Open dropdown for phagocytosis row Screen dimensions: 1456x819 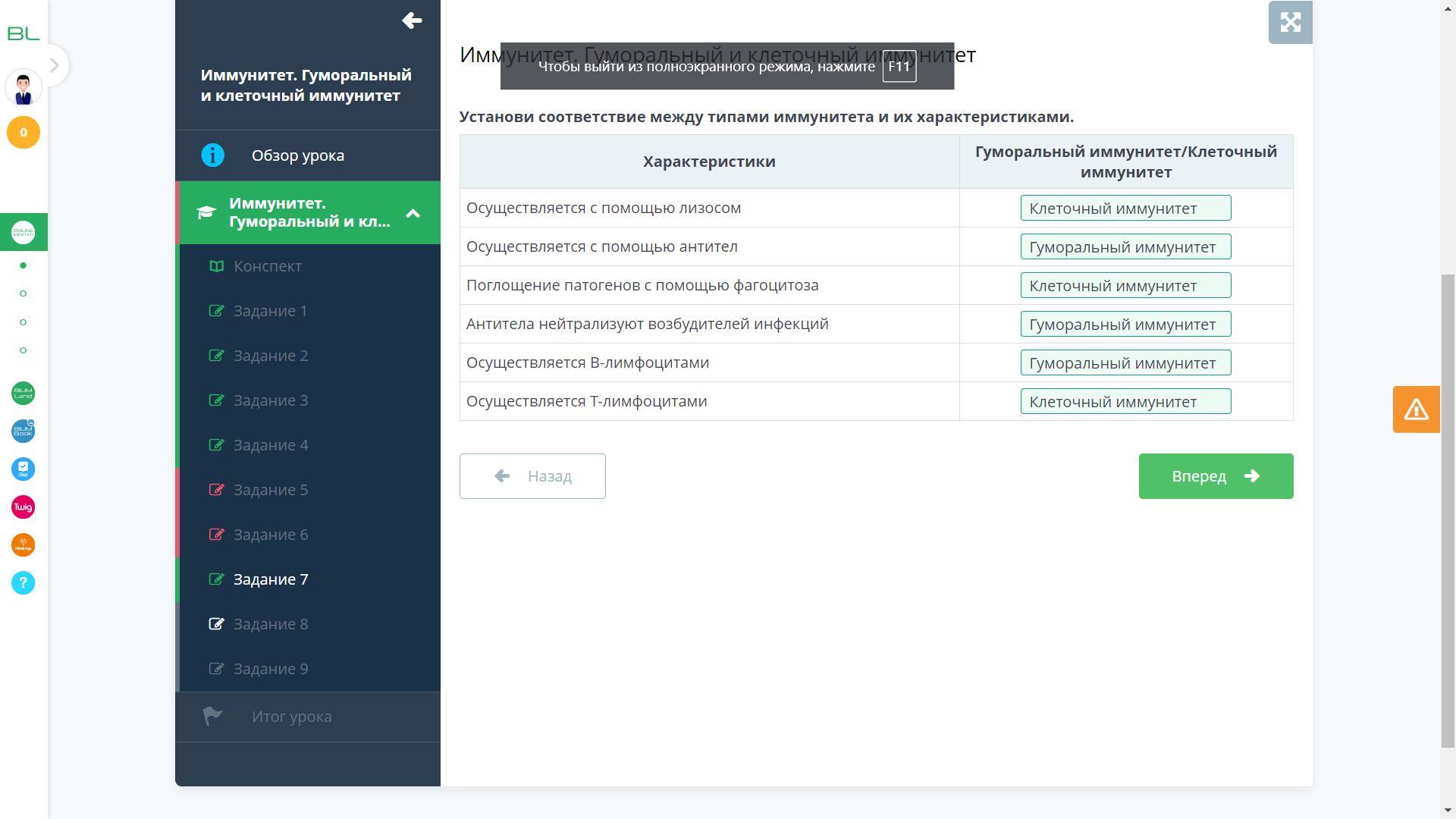(1125, 286)
